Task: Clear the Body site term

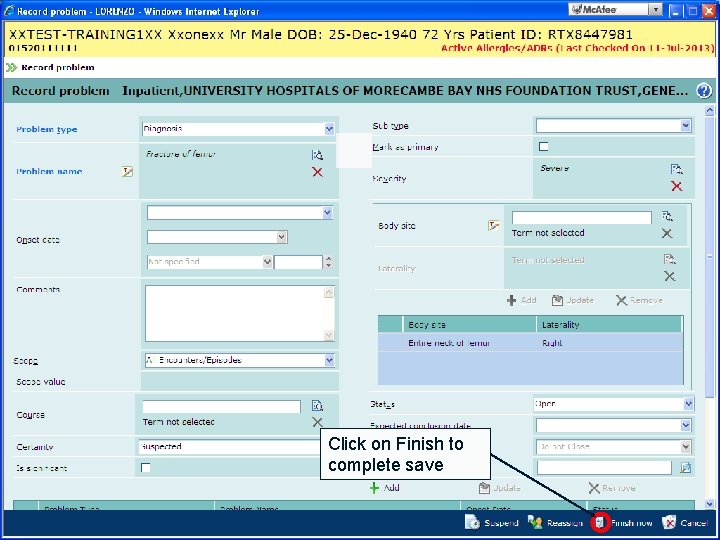Action: (x=667, y=233)
